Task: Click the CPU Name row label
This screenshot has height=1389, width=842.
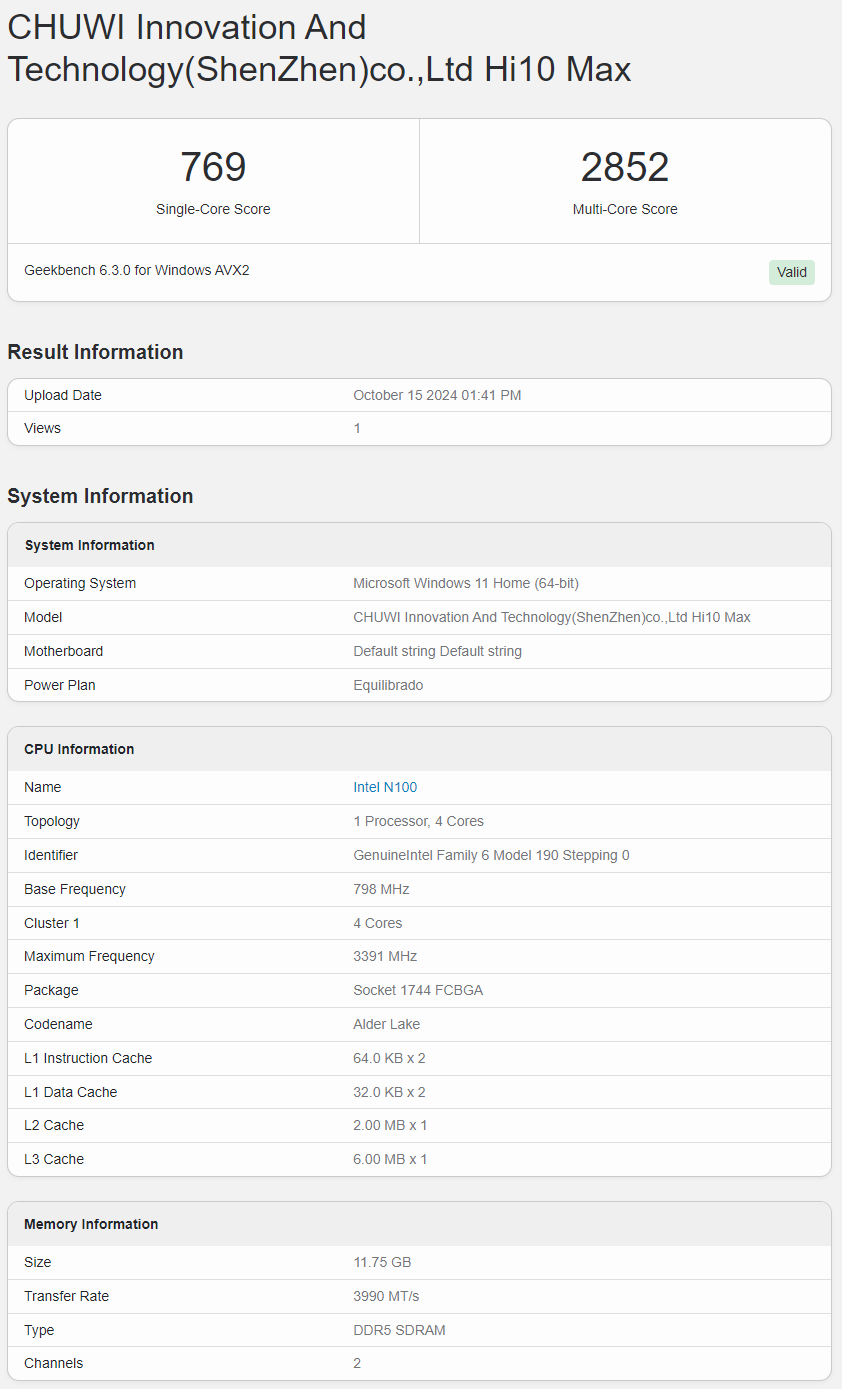Action: point(42,787)
